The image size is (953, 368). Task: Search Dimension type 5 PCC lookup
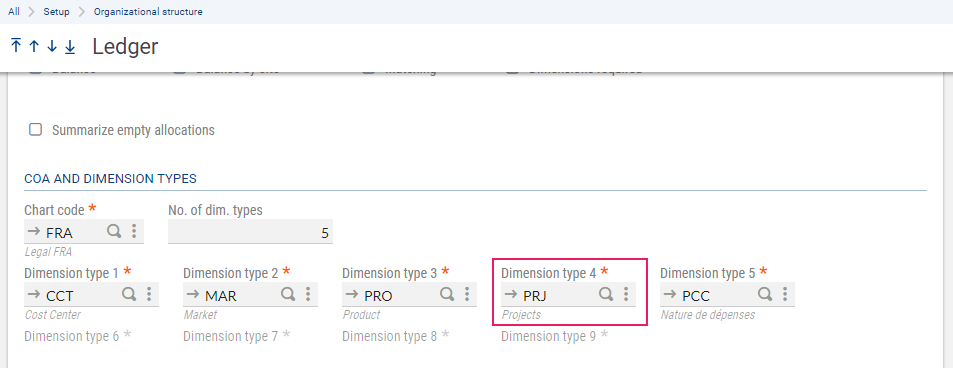(765, 294)
